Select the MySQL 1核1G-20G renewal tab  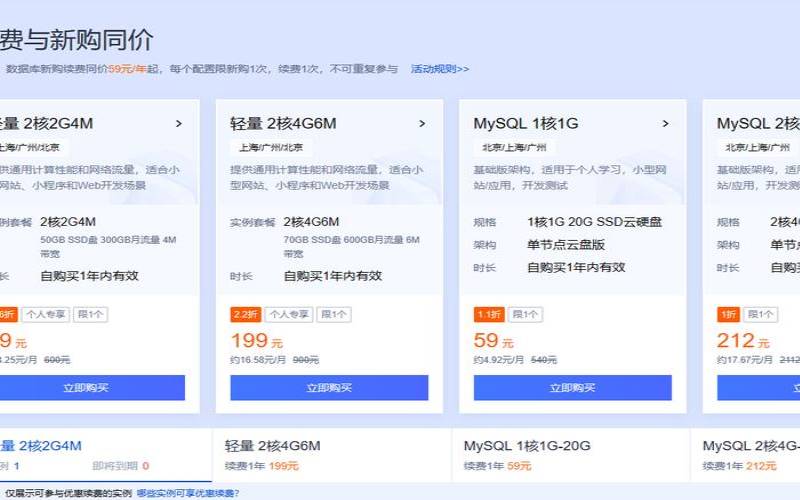(571, 455)
